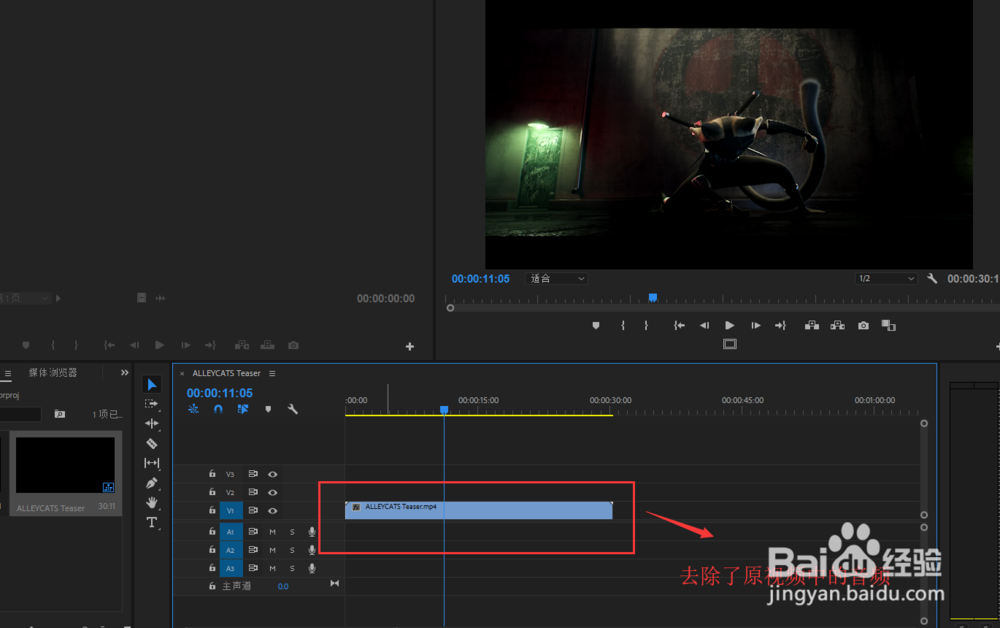Add marker in Program Monitor
This screenshot has width=1000, height=628.
(596, 326)
